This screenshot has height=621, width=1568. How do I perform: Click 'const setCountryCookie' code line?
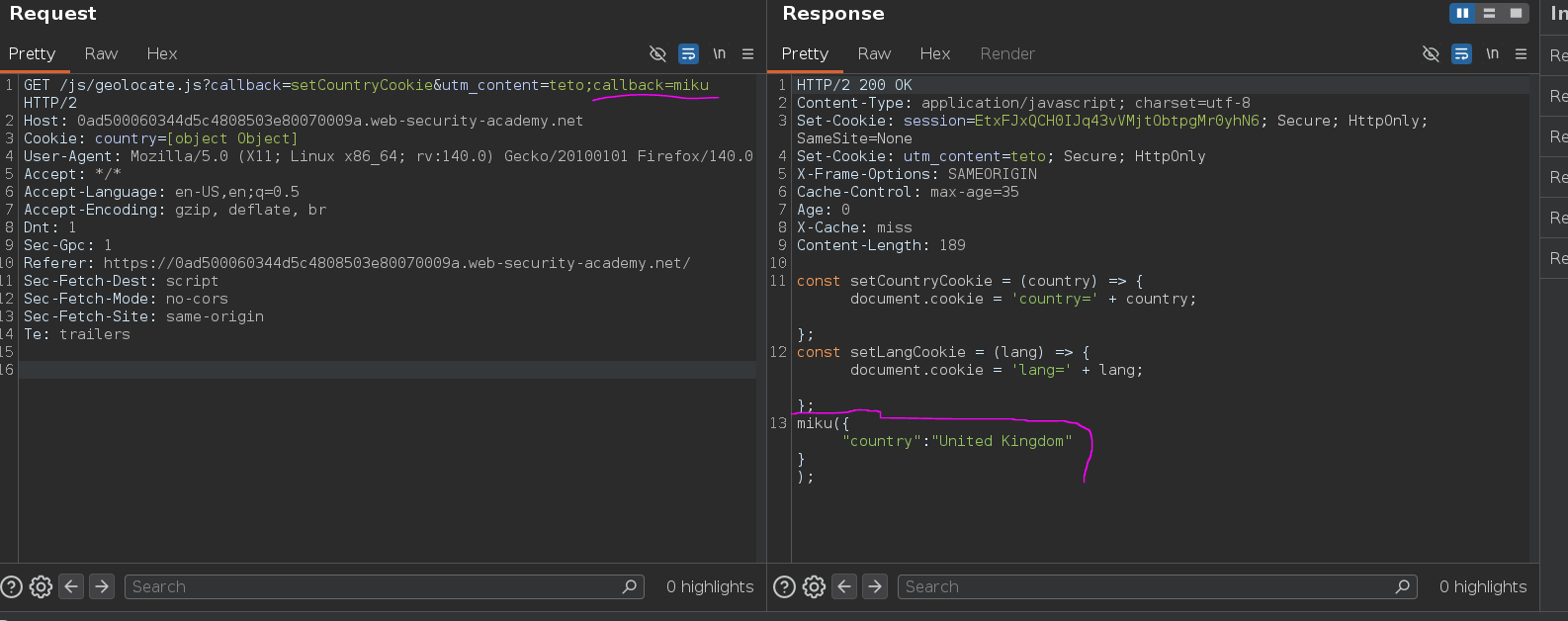[x=970, y=281]
